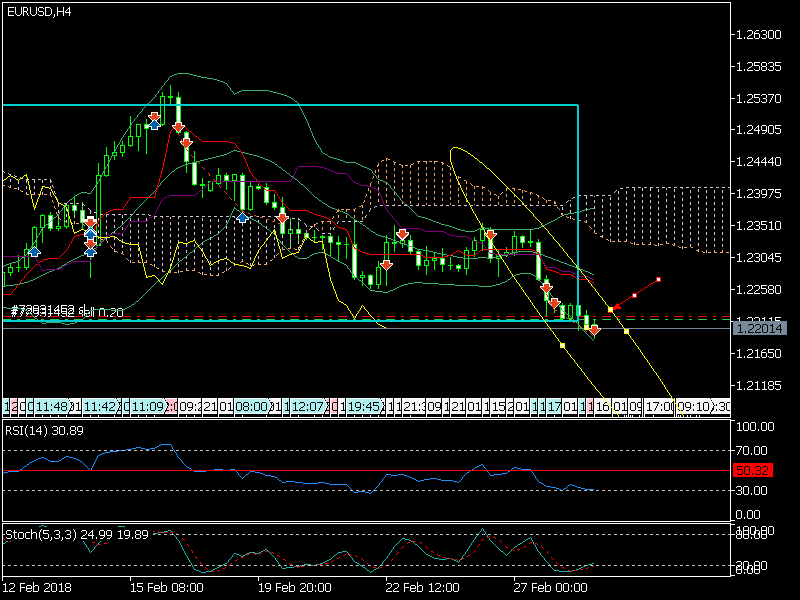Image resolution: width=800 pixels, height=600 pixels.
Task: Select the 08:00 event time marker
Action: click(x=252, y=407)
